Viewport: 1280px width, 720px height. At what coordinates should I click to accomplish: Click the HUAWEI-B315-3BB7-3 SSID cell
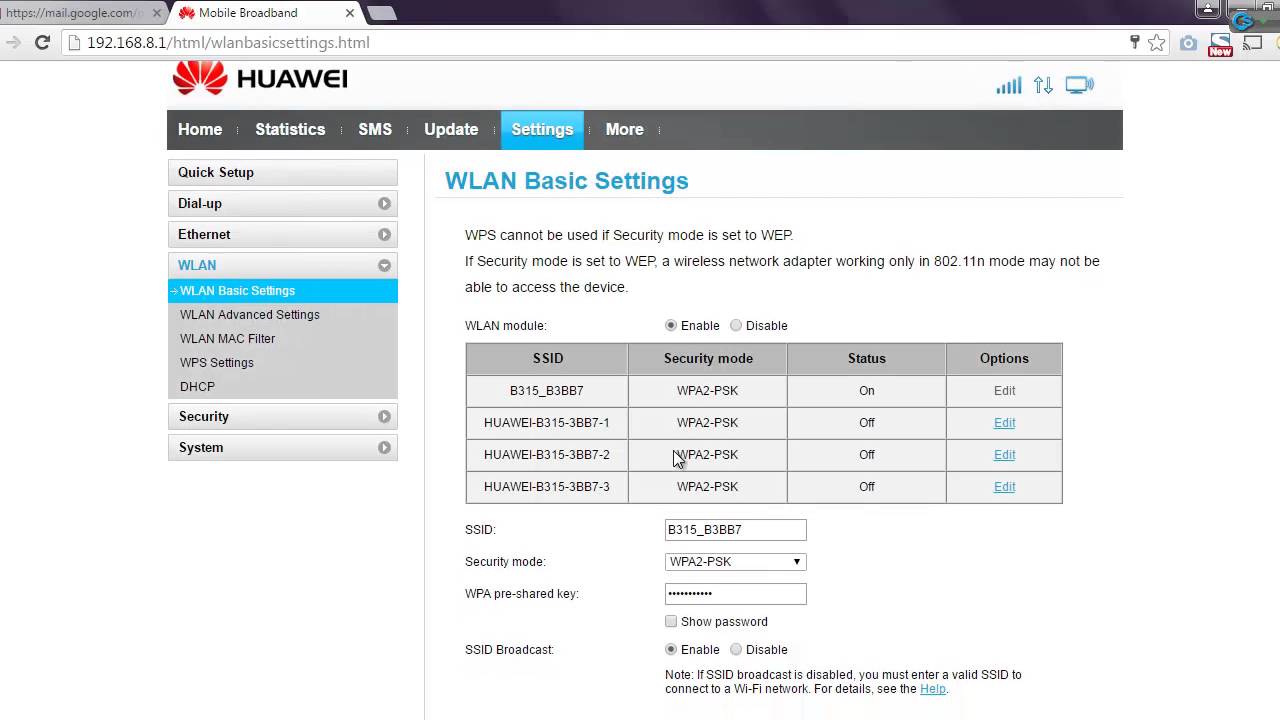[x=547, y=487]
